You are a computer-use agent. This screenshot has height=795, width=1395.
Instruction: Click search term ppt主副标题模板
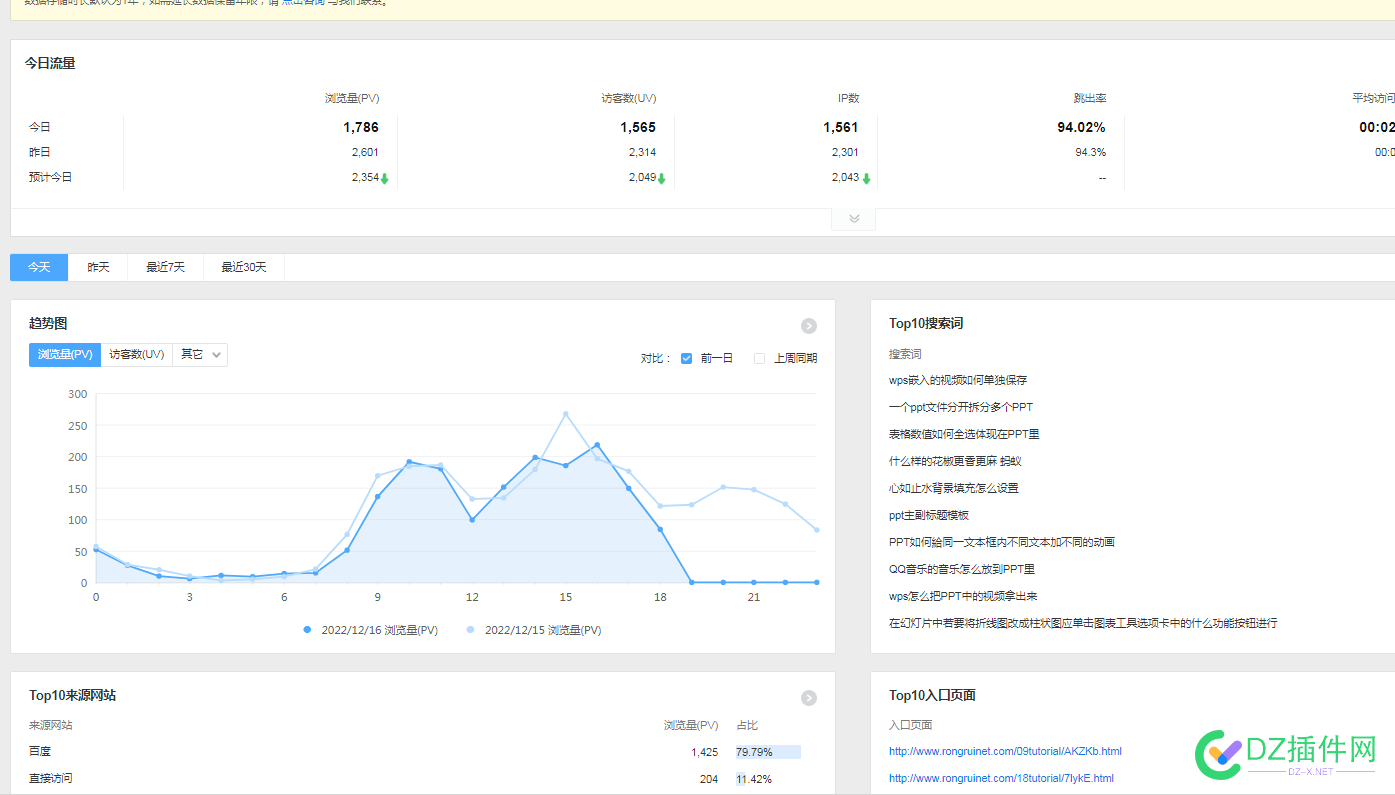point(929,515)
